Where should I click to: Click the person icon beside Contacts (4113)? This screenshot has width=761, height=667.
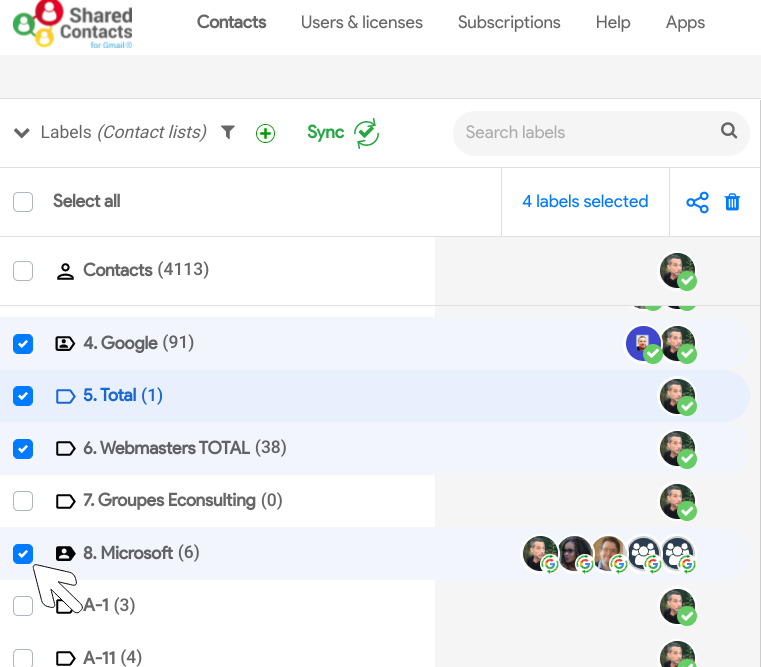(x=65, y=271)
